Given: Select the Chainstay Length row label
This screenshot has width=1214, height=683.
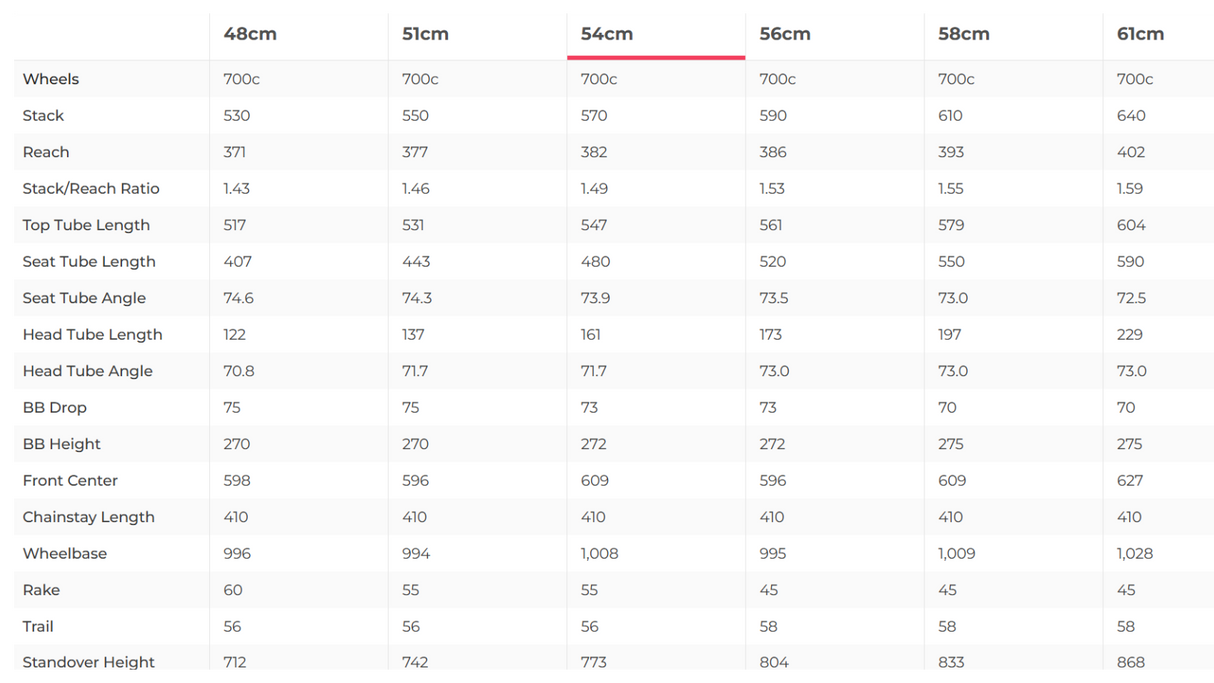Looking at the screenshot, I should click(x=89, y=517).
